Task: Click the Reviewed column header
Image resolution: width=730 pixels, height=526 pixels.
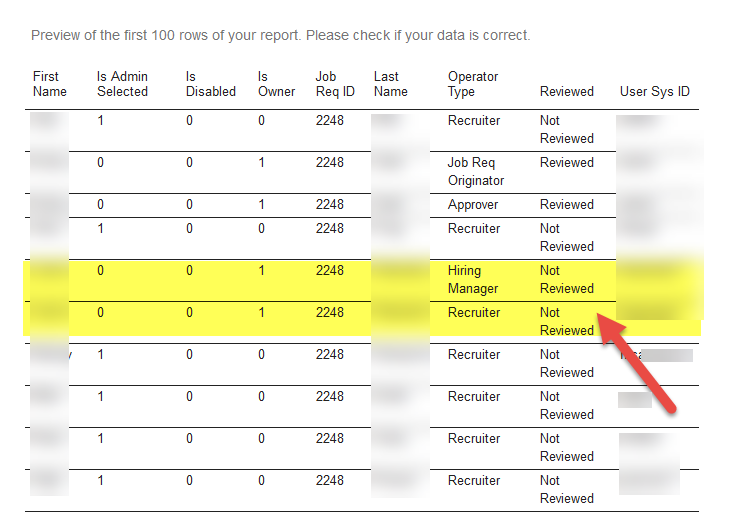Action: [567, 91]
